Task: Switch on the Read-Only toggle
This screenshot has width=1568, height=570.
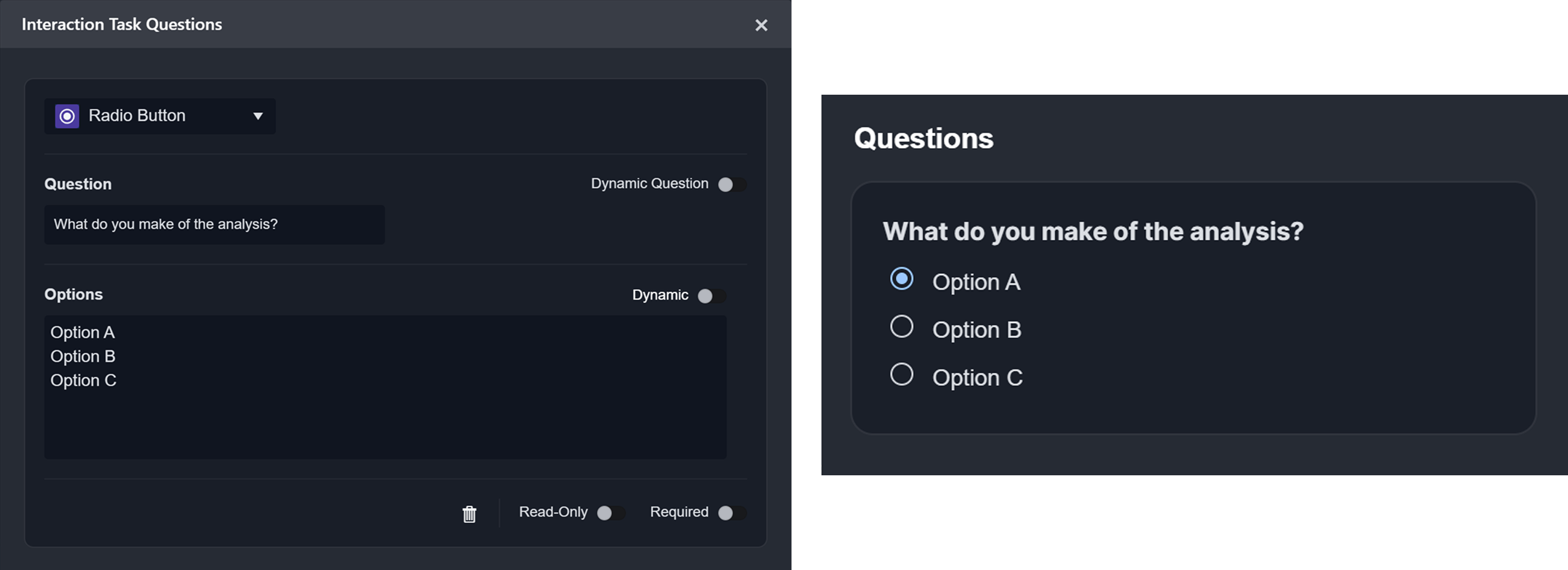Action: tap(610, 513)
